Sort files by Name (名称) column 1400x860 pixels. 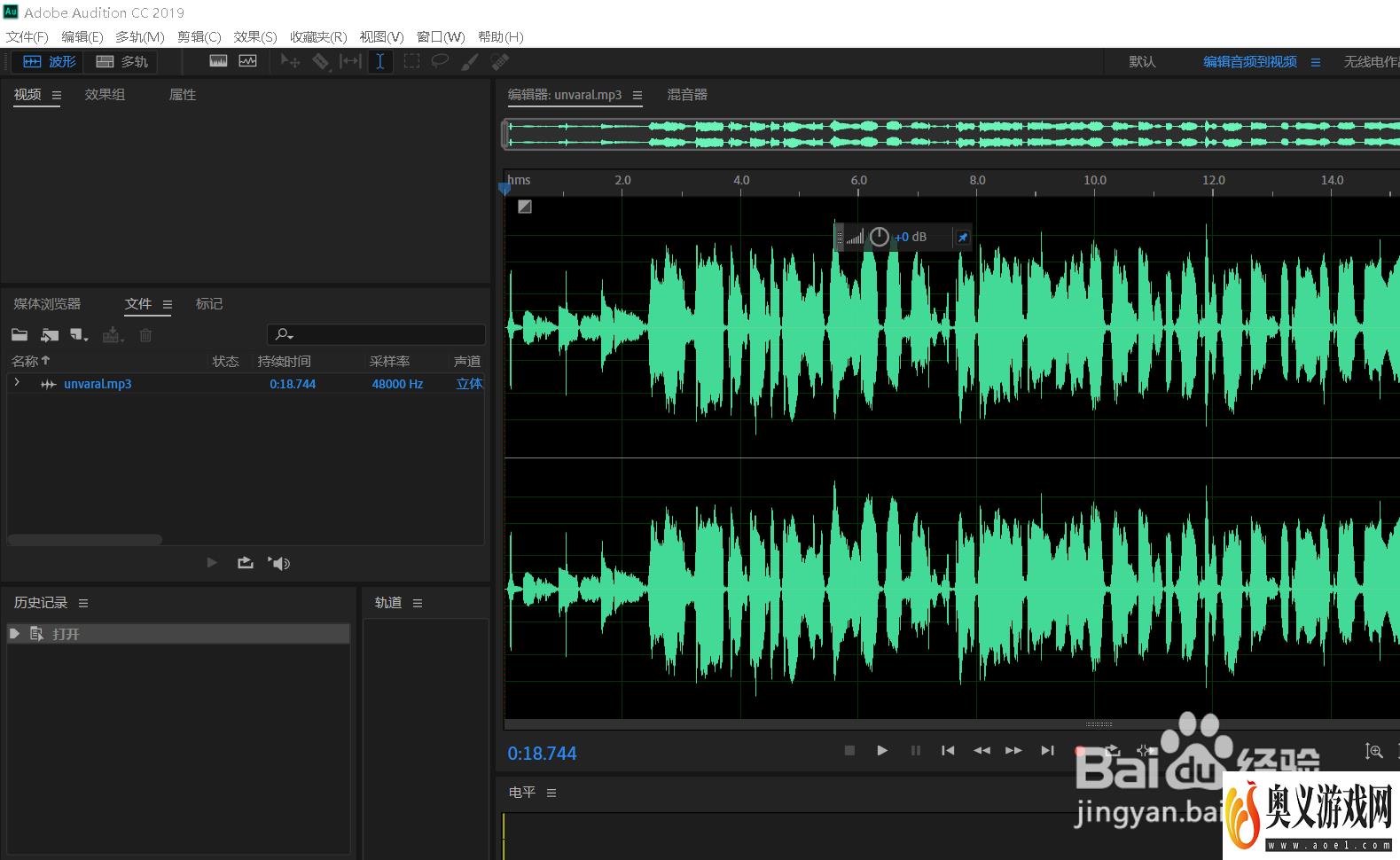(31, 361)
